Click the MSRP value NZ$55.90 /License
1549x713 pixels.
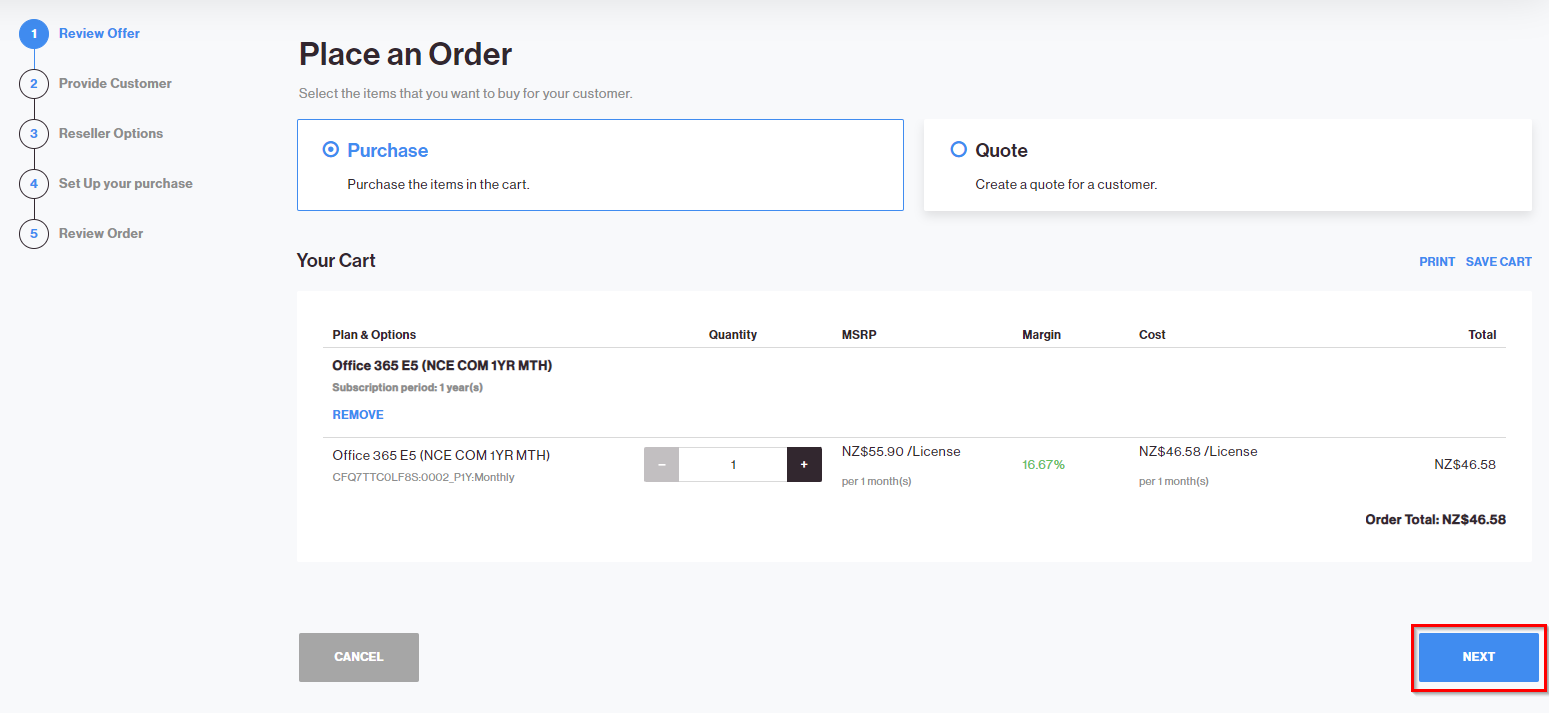tap(901, 451)
